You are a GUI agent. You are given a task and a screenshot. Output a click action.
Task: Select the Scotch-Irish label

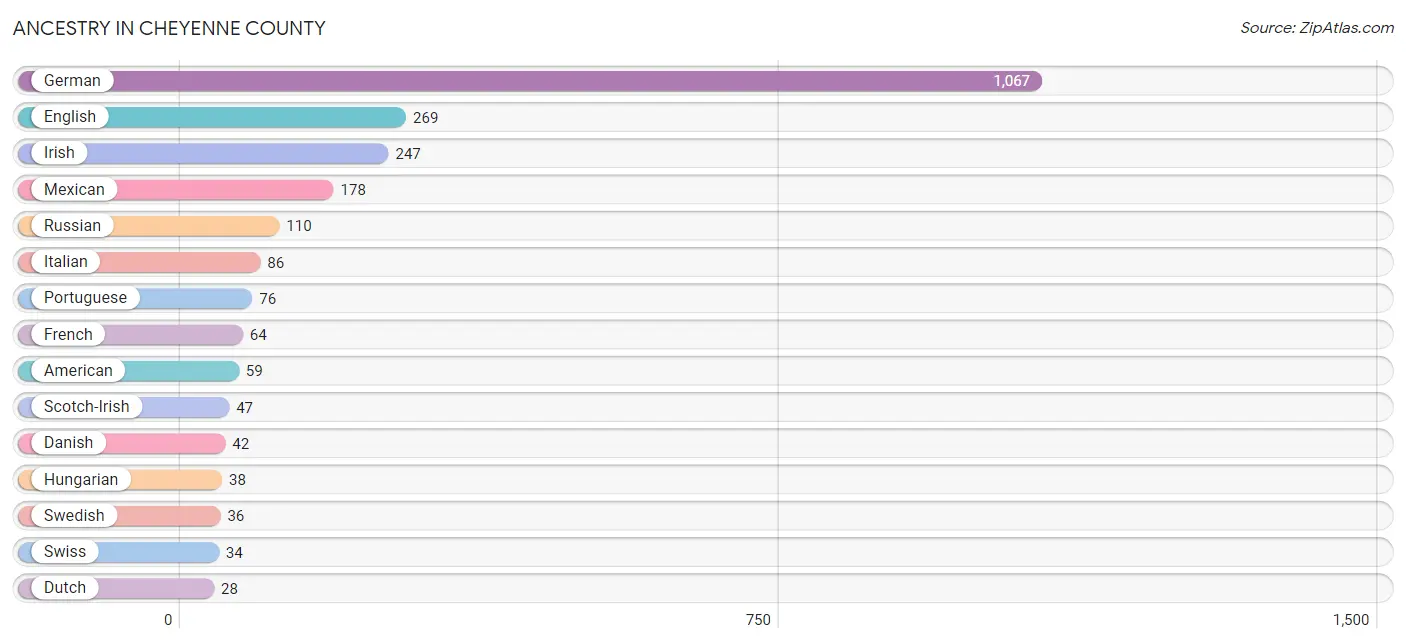click(x=86, y=407)
